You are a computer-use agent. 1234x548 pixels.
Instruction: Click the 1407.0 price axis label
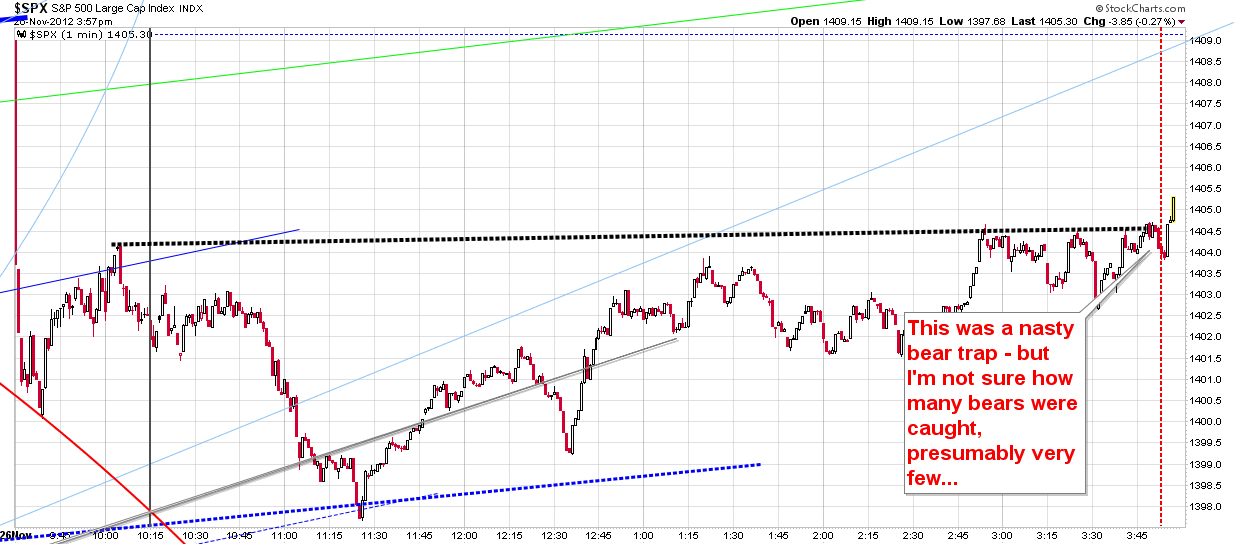[1204, 126]
